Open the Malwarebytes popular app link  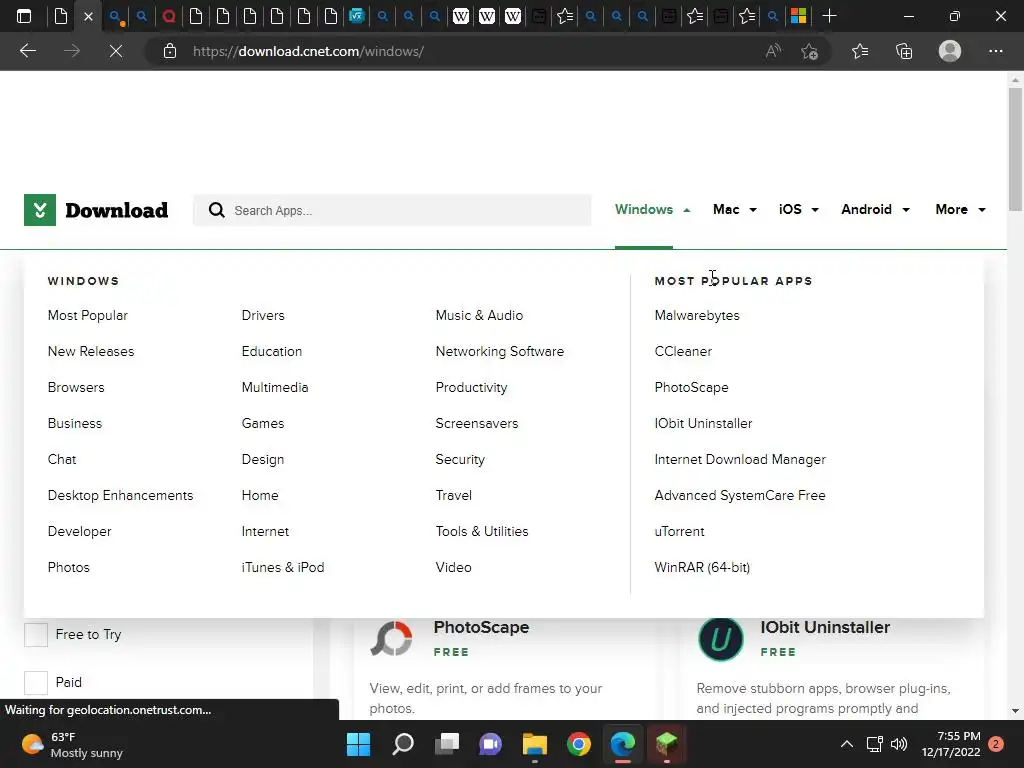pos(697,315)
